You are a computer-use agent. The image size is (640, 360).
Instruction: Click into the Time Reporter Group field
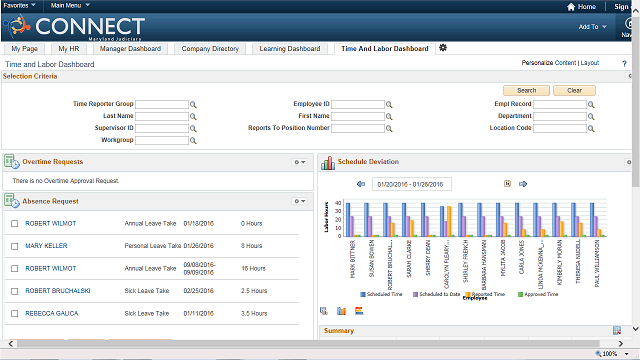pos(162,104)
